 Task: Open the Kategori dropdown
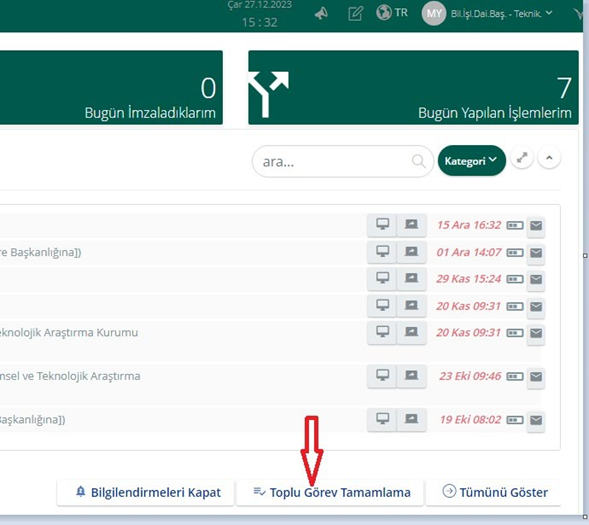[x=471, y=161]
